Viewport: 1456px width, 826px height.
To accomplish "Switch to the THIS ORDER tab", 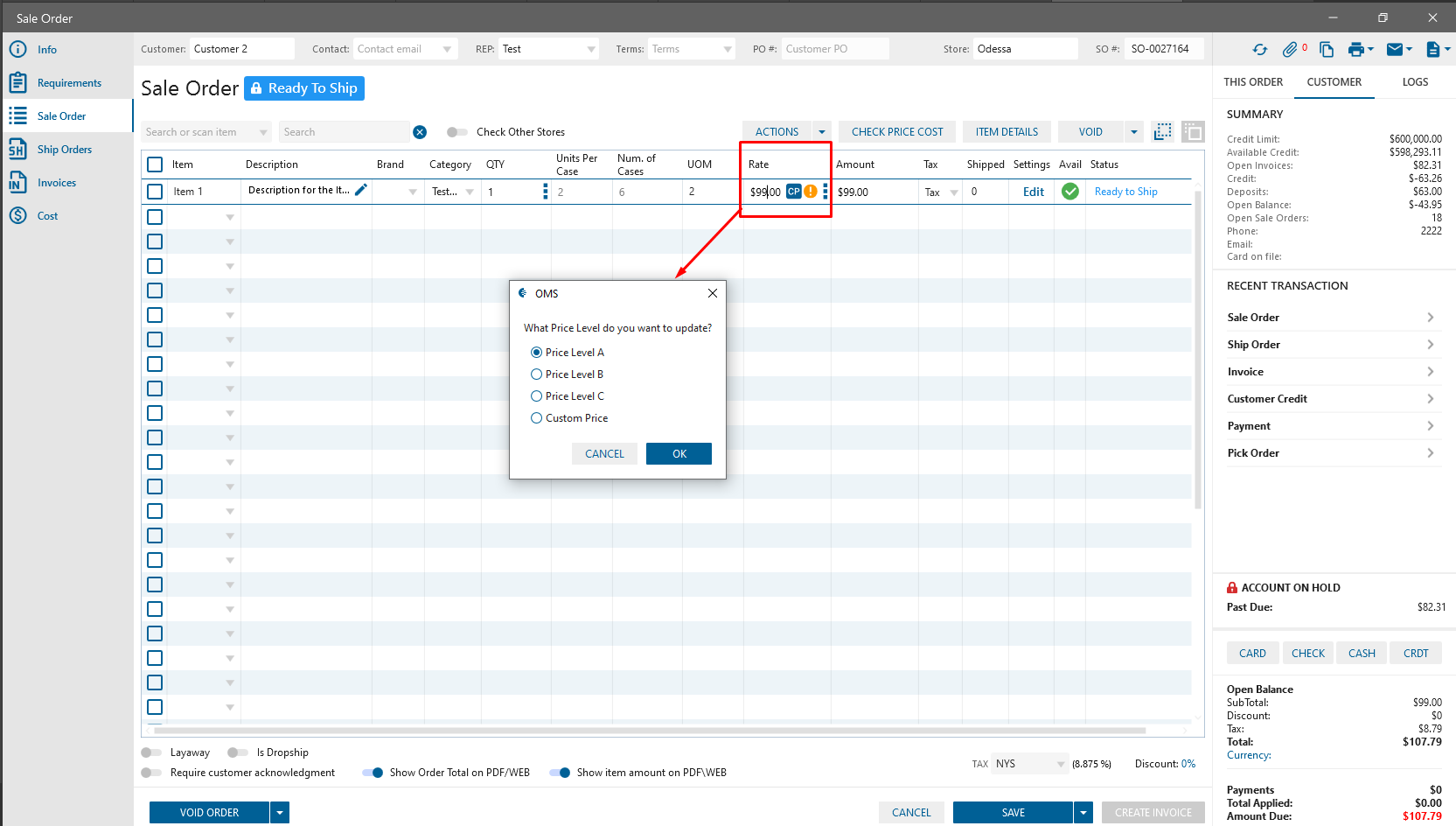I will [x=1253, y=82].
